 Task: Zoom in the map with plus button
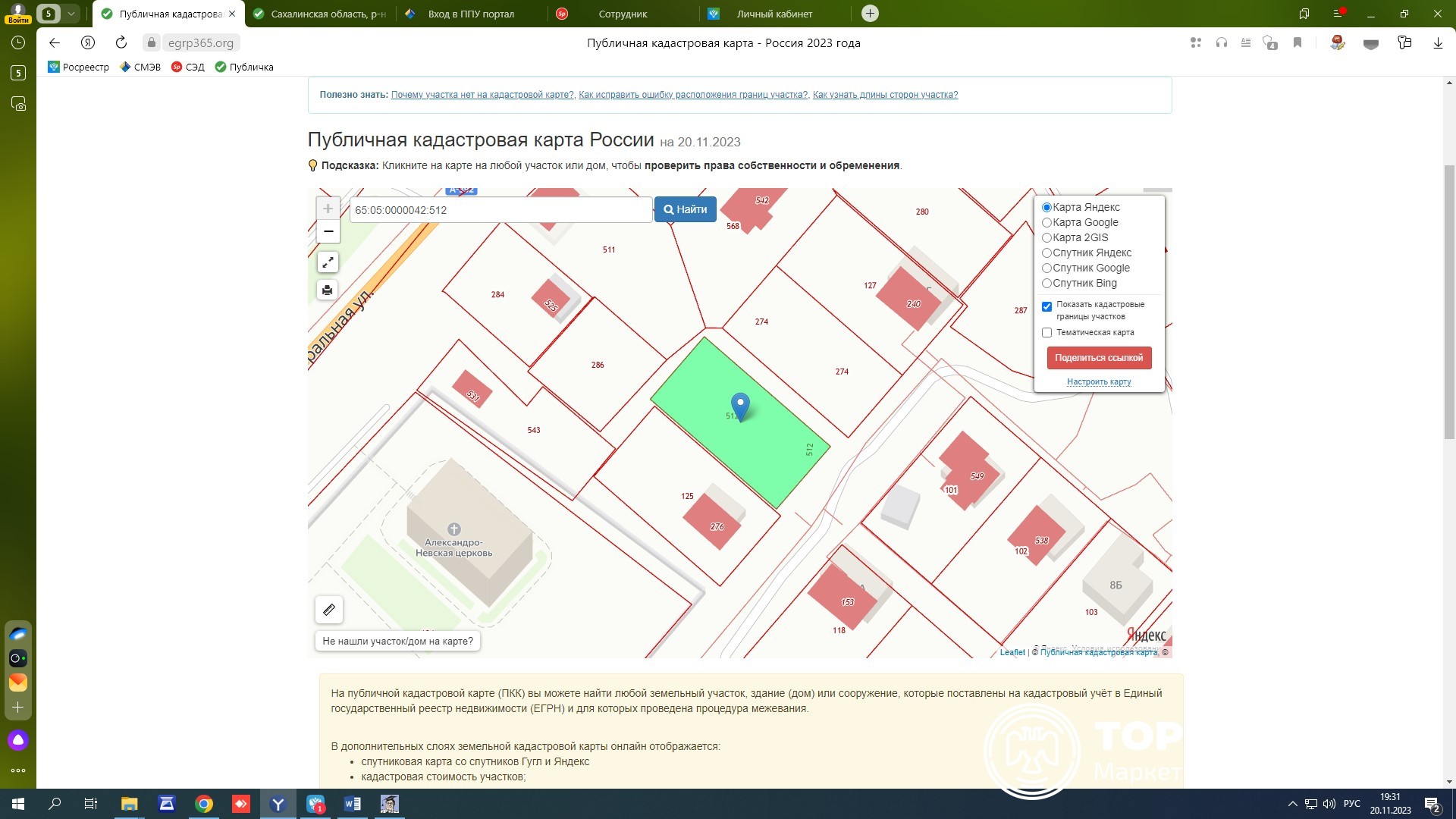[x=328, y=209]
